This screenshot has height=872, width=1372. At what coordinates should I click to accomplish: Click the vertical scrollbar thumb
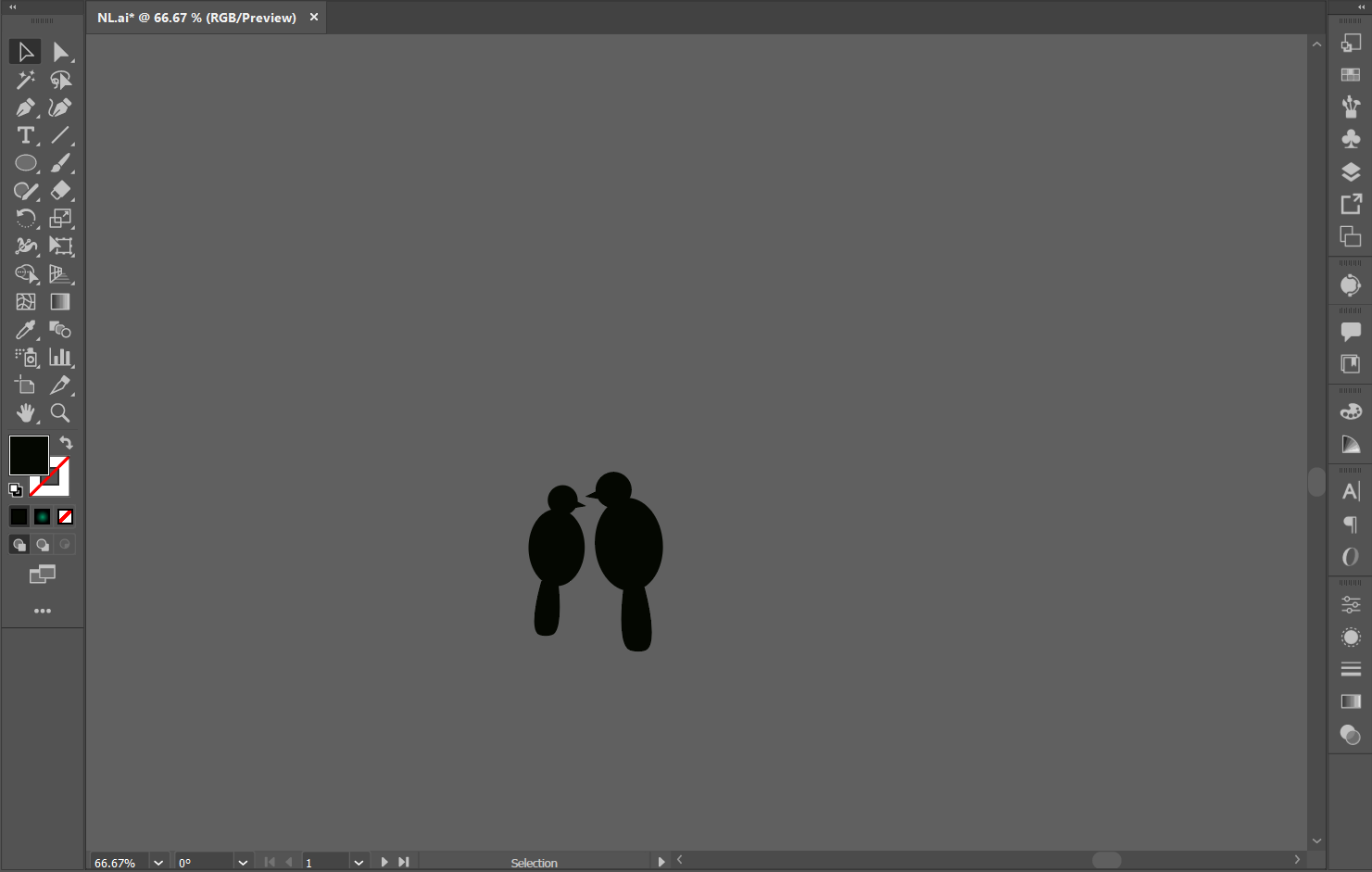(x=1316, y=482)
